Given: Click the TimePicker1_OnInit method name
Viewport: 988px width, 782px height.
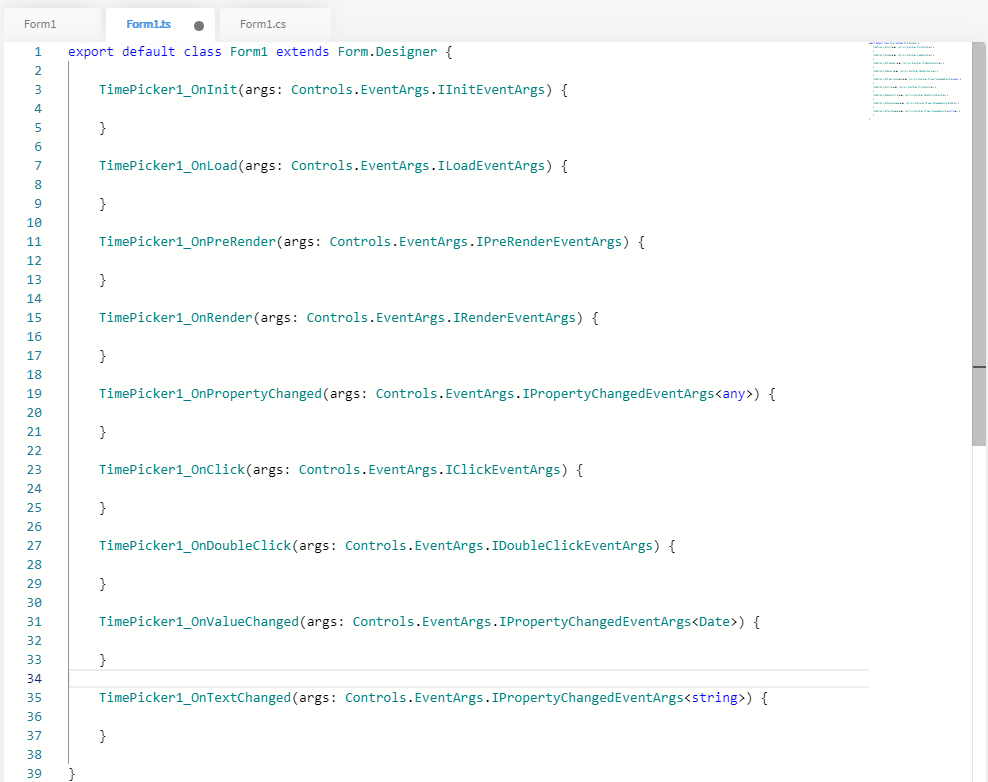Looking at the screenshot, I should [x=167, y=90].
